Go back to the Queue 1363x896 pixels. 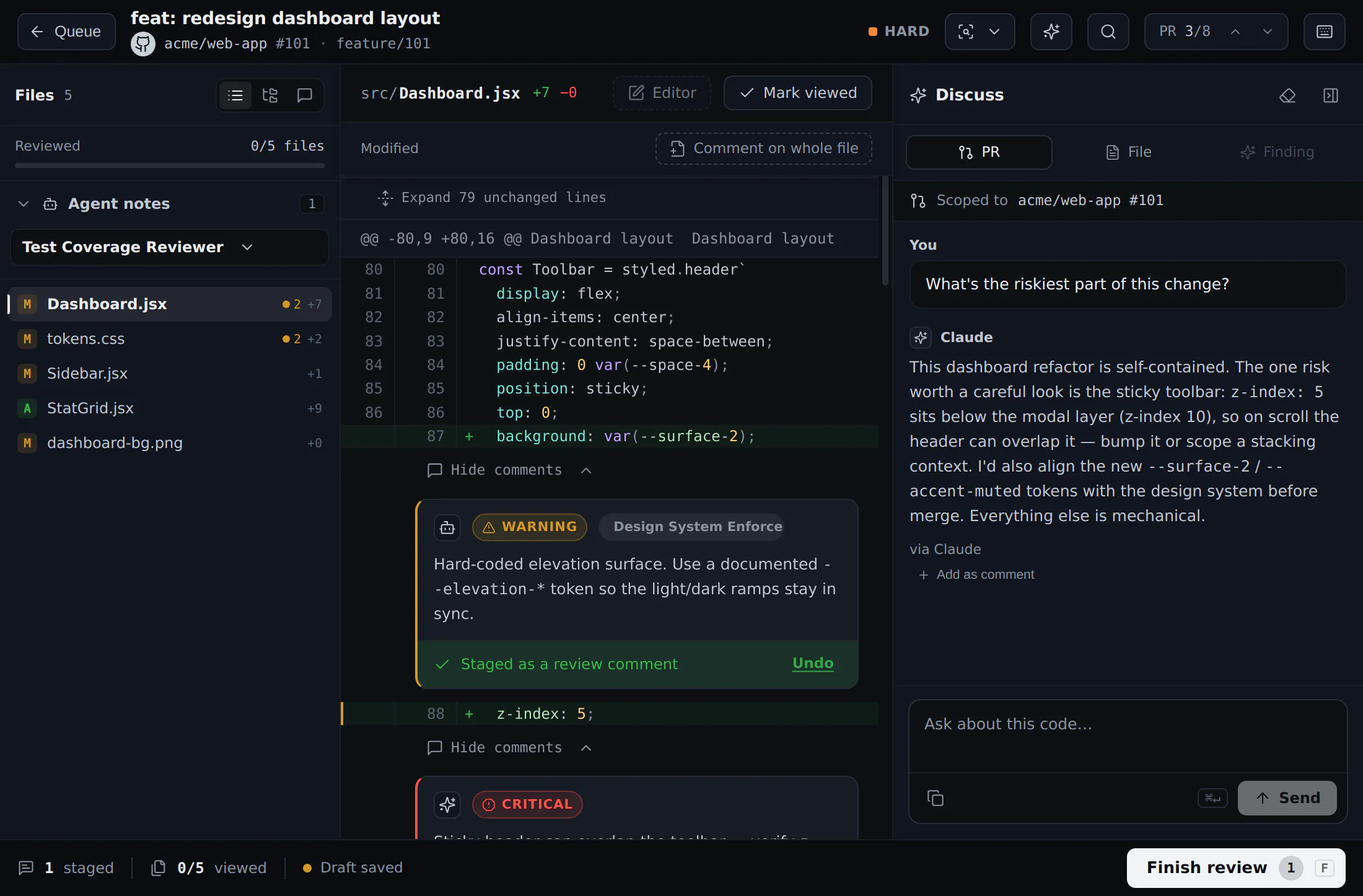point(66,32)
